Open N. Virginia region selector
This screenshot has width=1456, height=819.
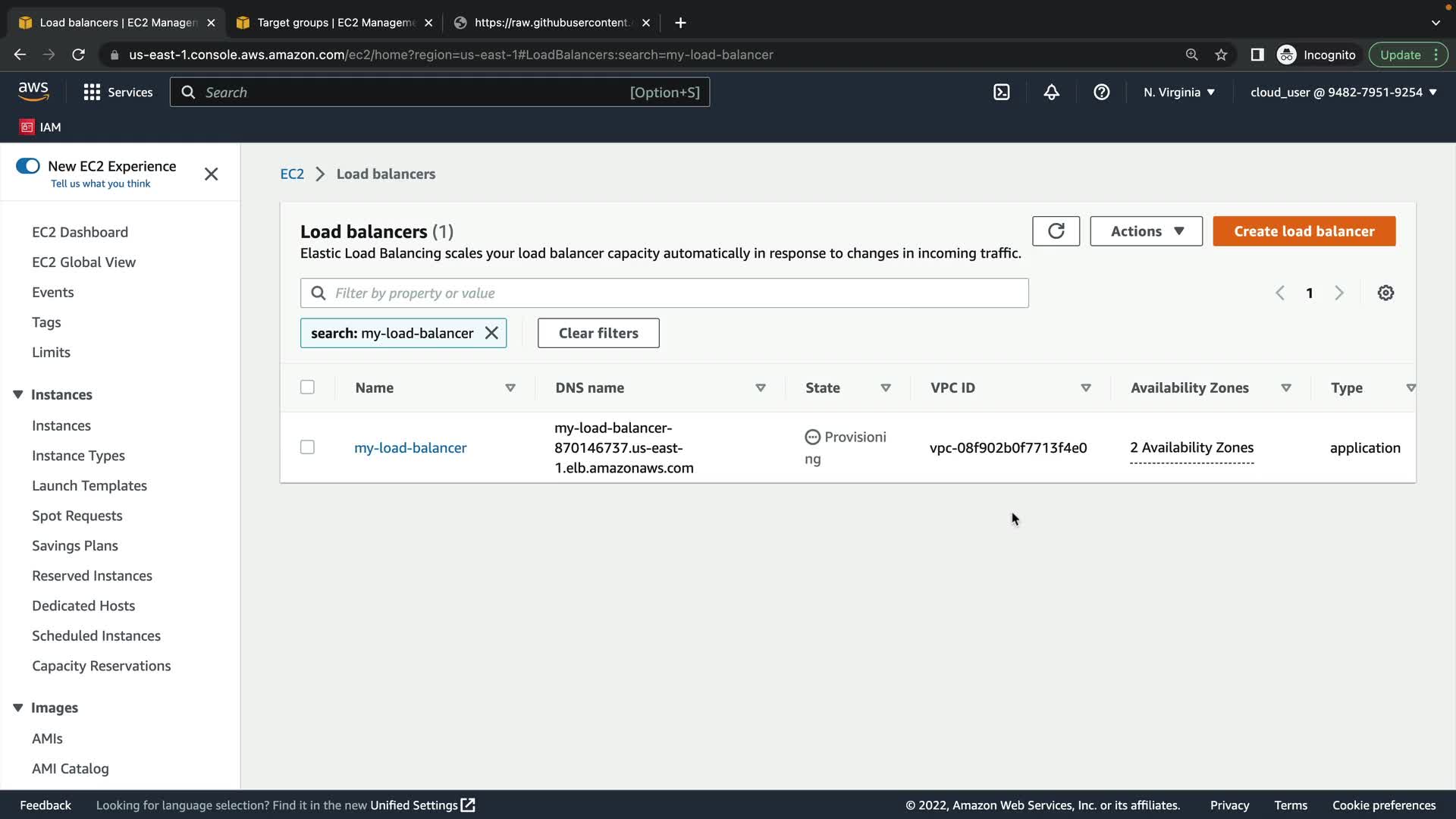coord(1178,92)
